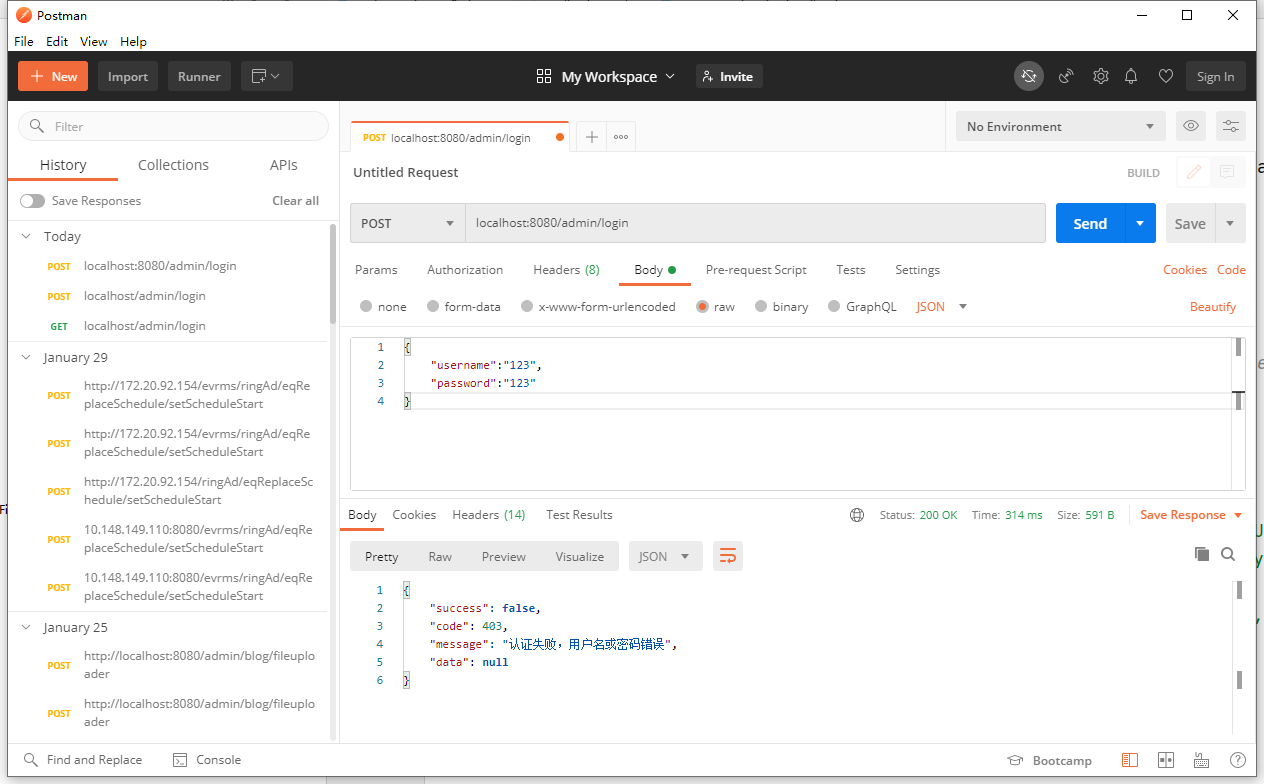1264x784 pixels.
Task: Beautify the request body
Action: point(1213,307)
